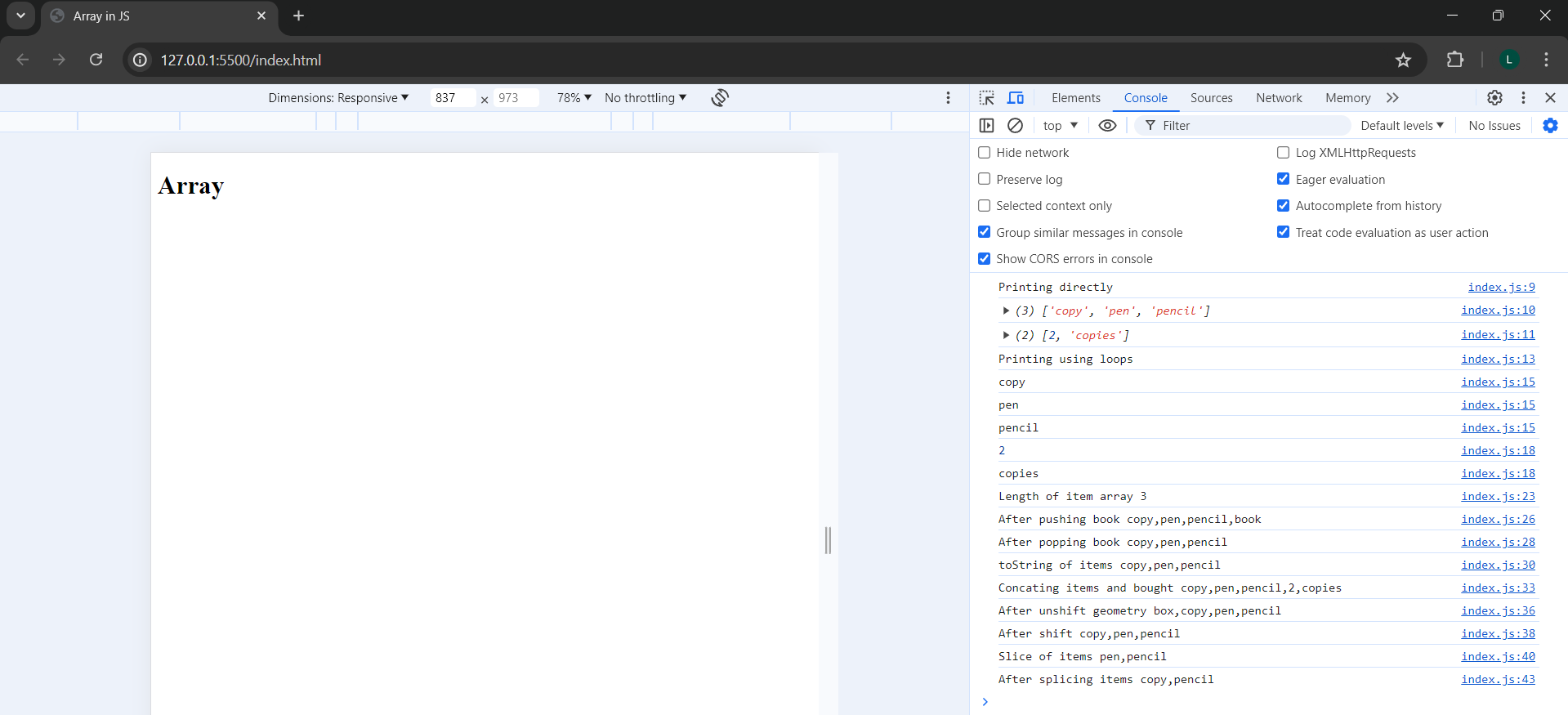Open the index.js:43 source link
Viewport: 1568px width, 715px height.
1498,679
